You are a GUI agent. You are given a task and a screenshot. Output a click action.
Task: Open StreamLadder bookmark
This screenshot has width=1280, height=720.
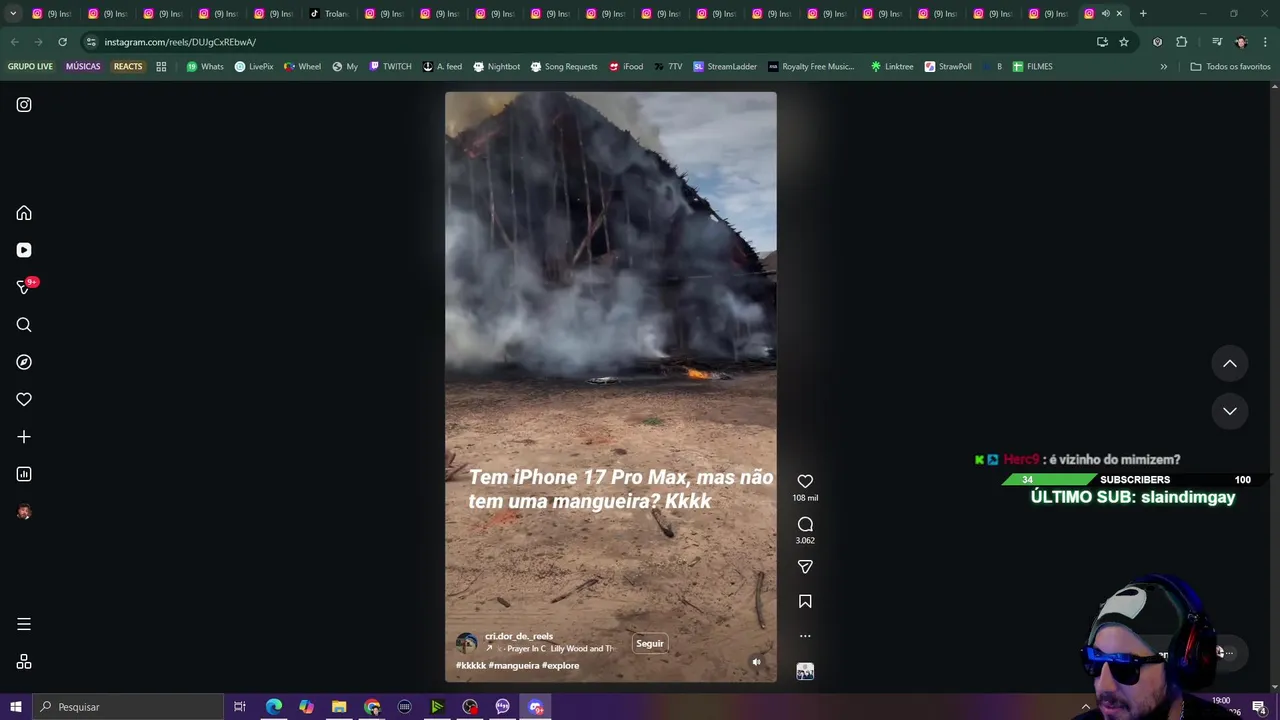(725, 67)
